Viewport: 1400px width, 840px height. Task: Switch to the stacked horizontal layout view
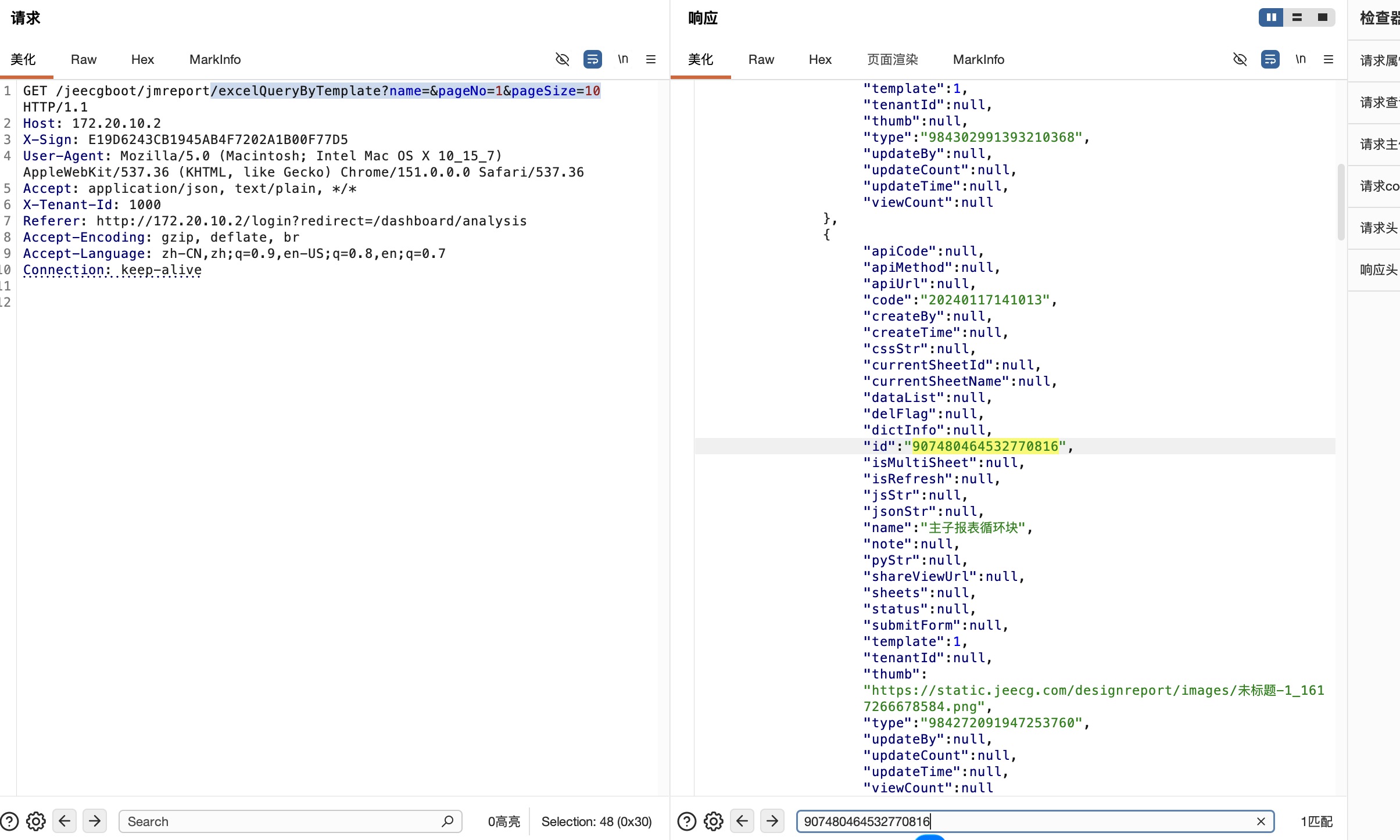pos(1297,17)
